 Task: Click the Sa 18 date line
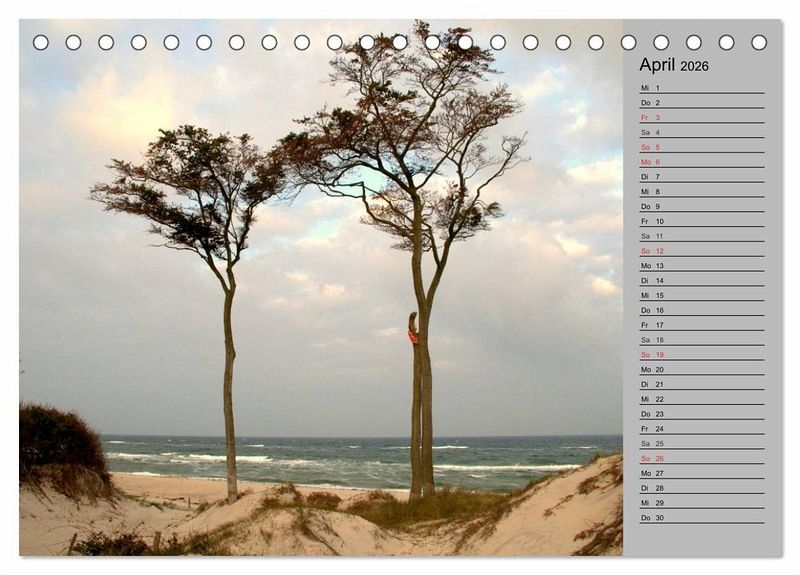point(701,340)
